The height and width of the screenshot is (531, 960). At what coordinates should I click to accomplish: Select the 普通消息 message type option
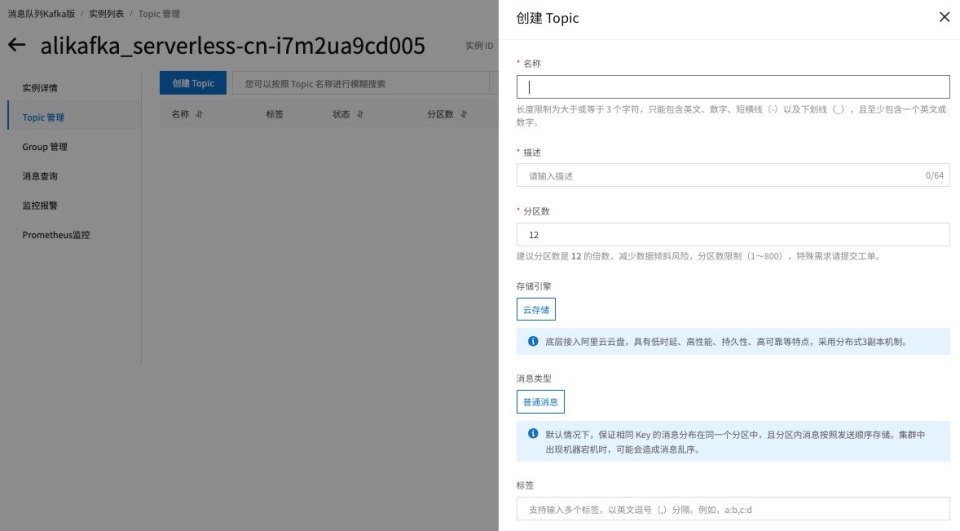[541, 402]
